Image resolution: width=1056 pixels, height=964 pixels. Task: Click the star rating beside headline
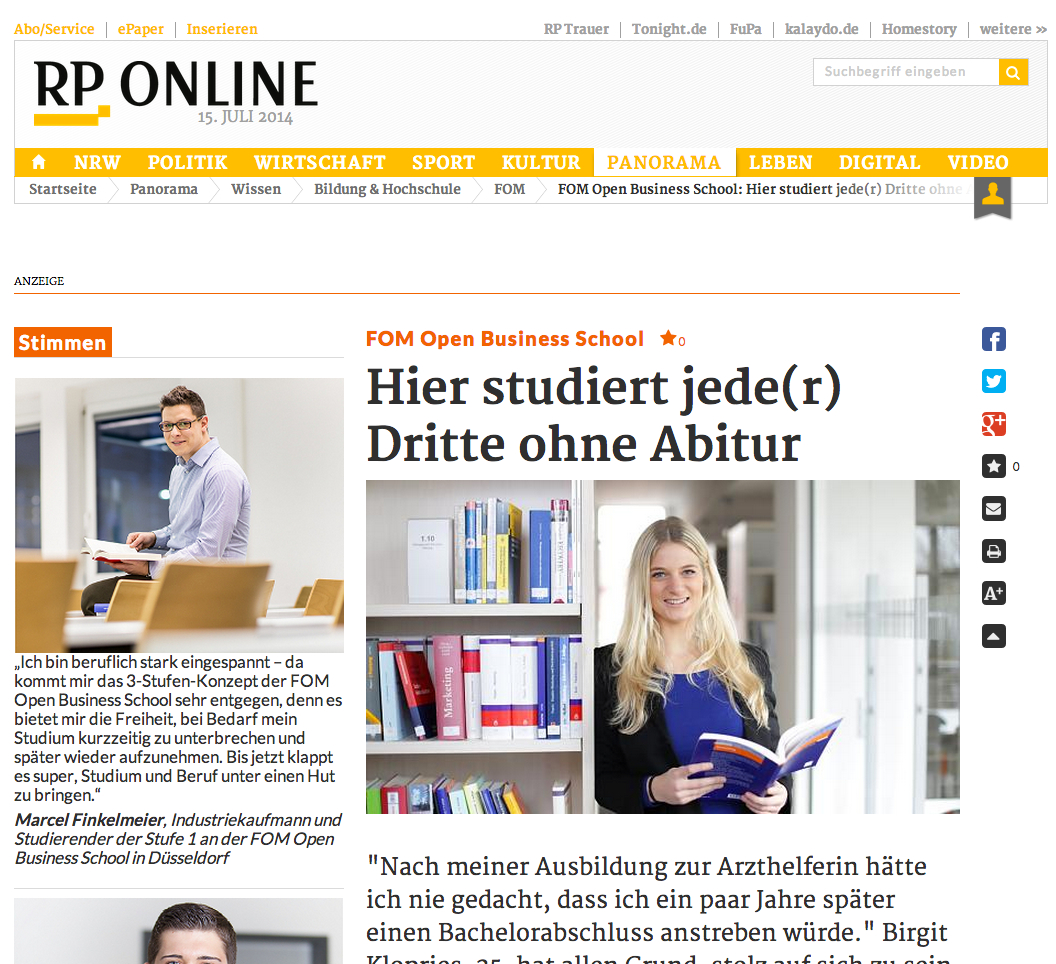672,338
